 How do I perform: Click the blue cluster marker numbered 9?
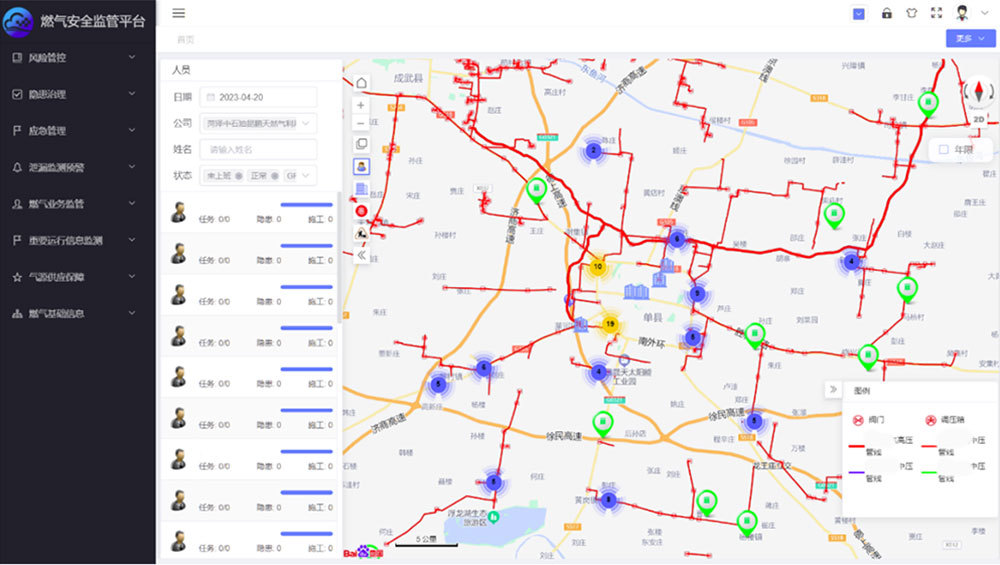point(697,294)
